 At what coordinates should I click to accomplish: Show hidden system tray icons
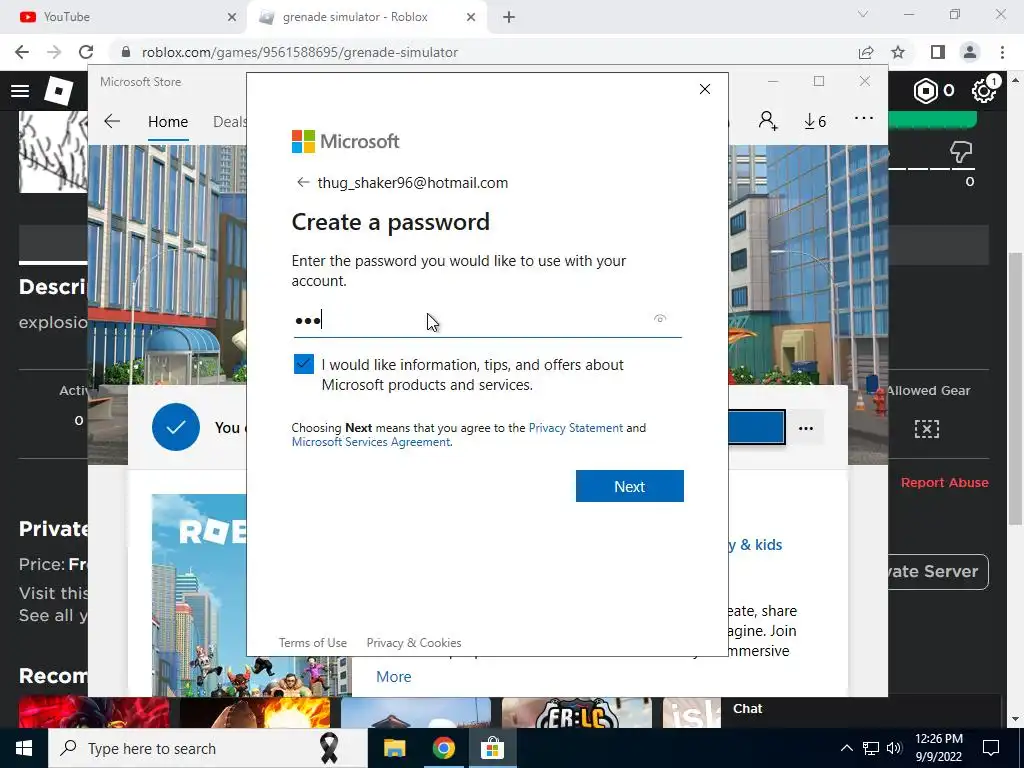tap(846, 748)
